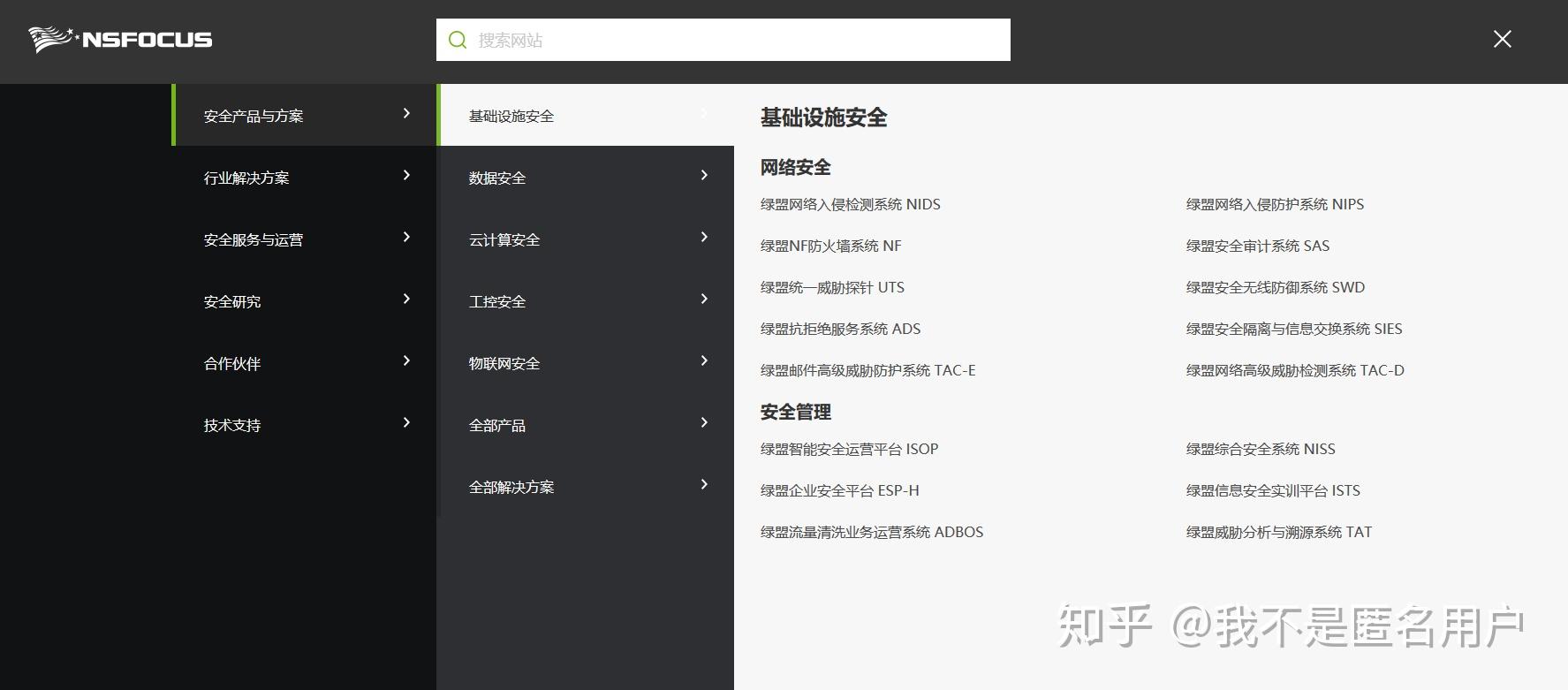The image size is (1568, 690).
Task: Expand chevron next to 数据安全
Action: 704,175
